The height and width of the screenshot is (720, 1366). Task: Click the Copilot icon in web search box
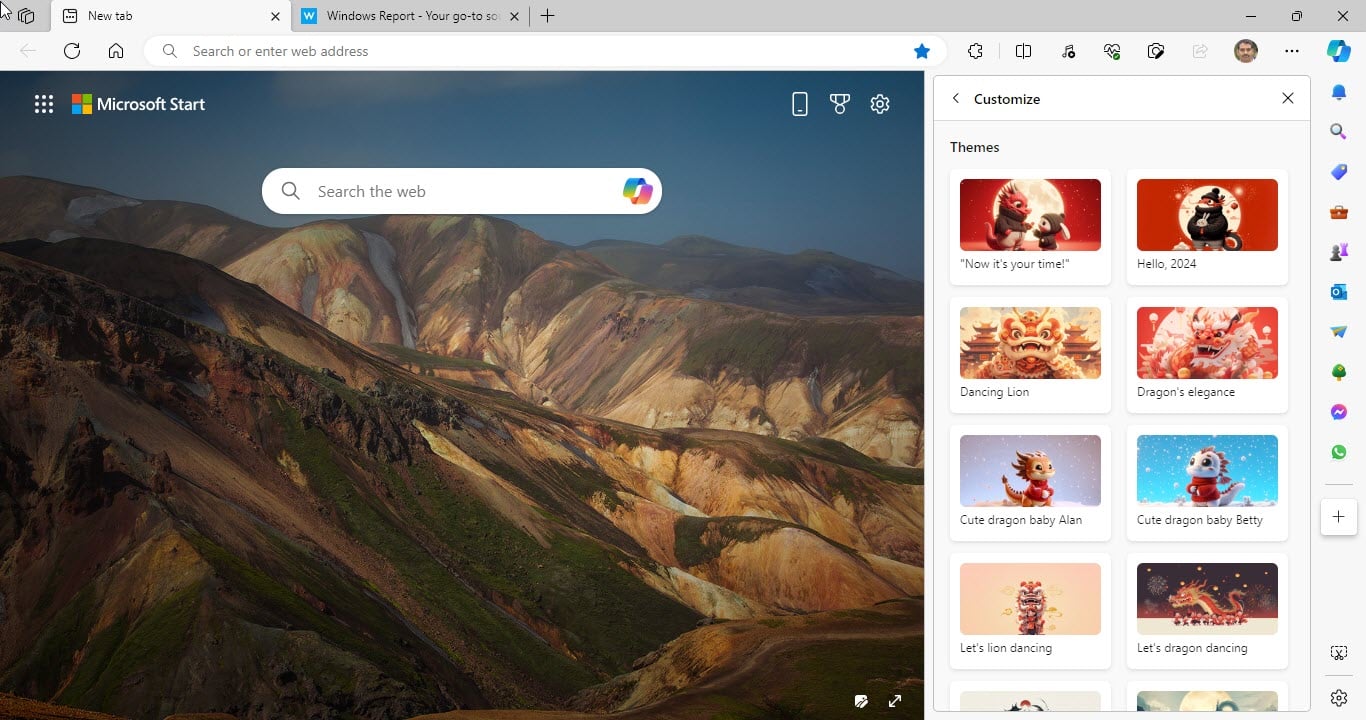tap(637, 191)
